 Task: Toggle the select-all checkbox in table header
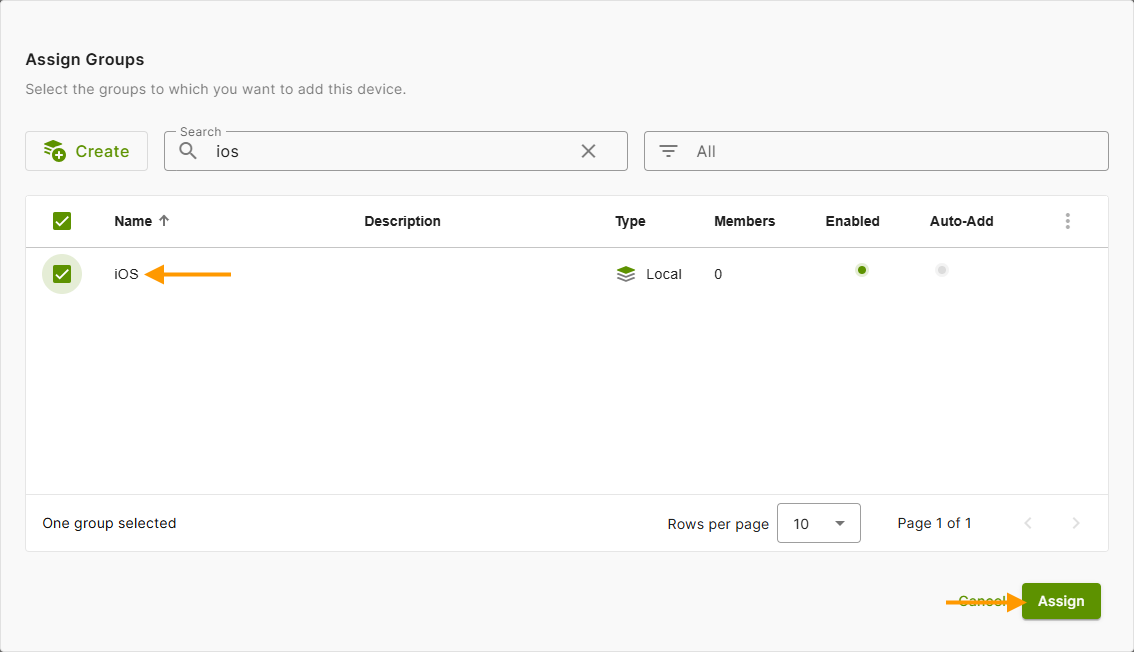[61, 221]
